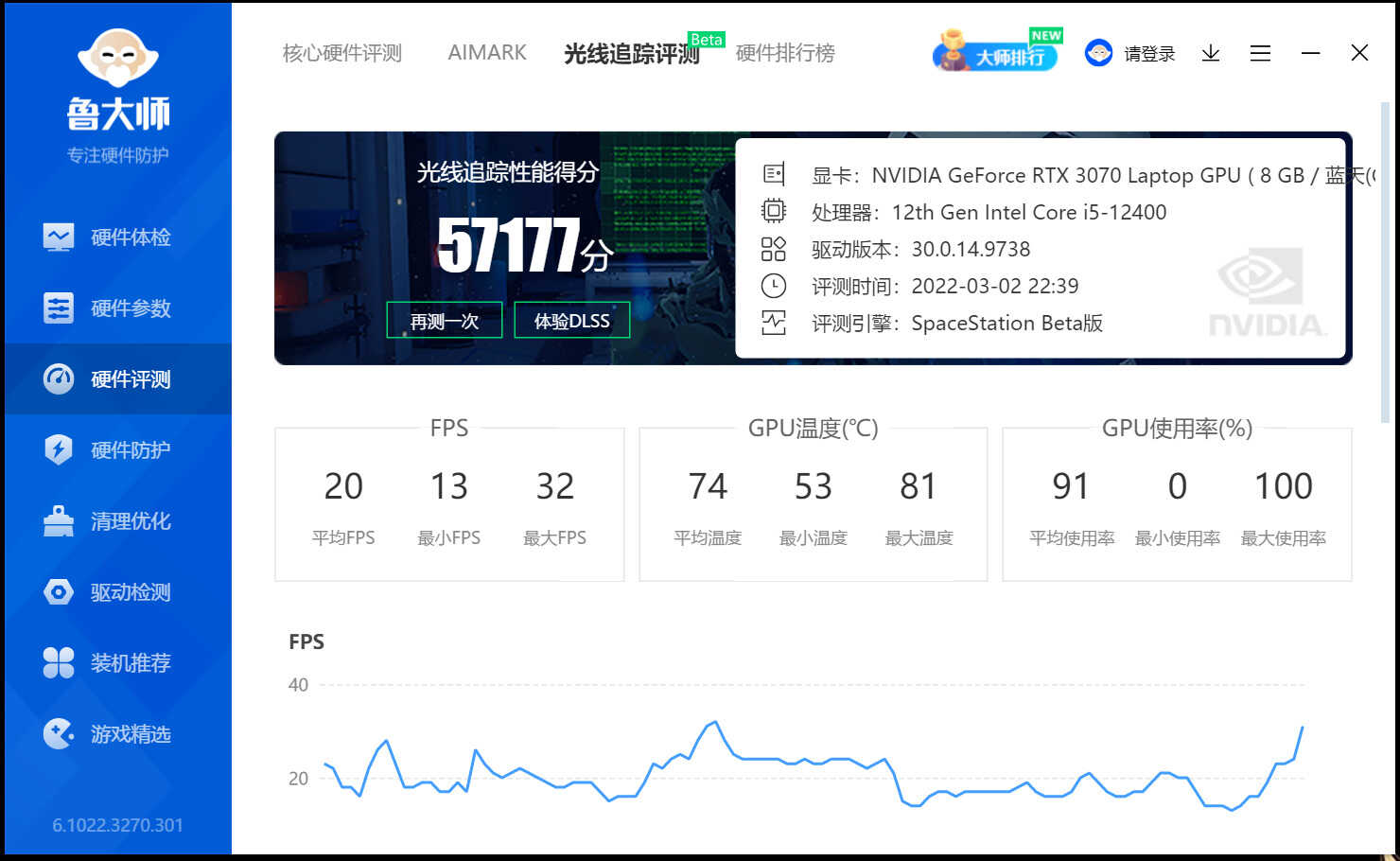
Task: Click the download arrow icon in the title bar
Action: 1210,54
